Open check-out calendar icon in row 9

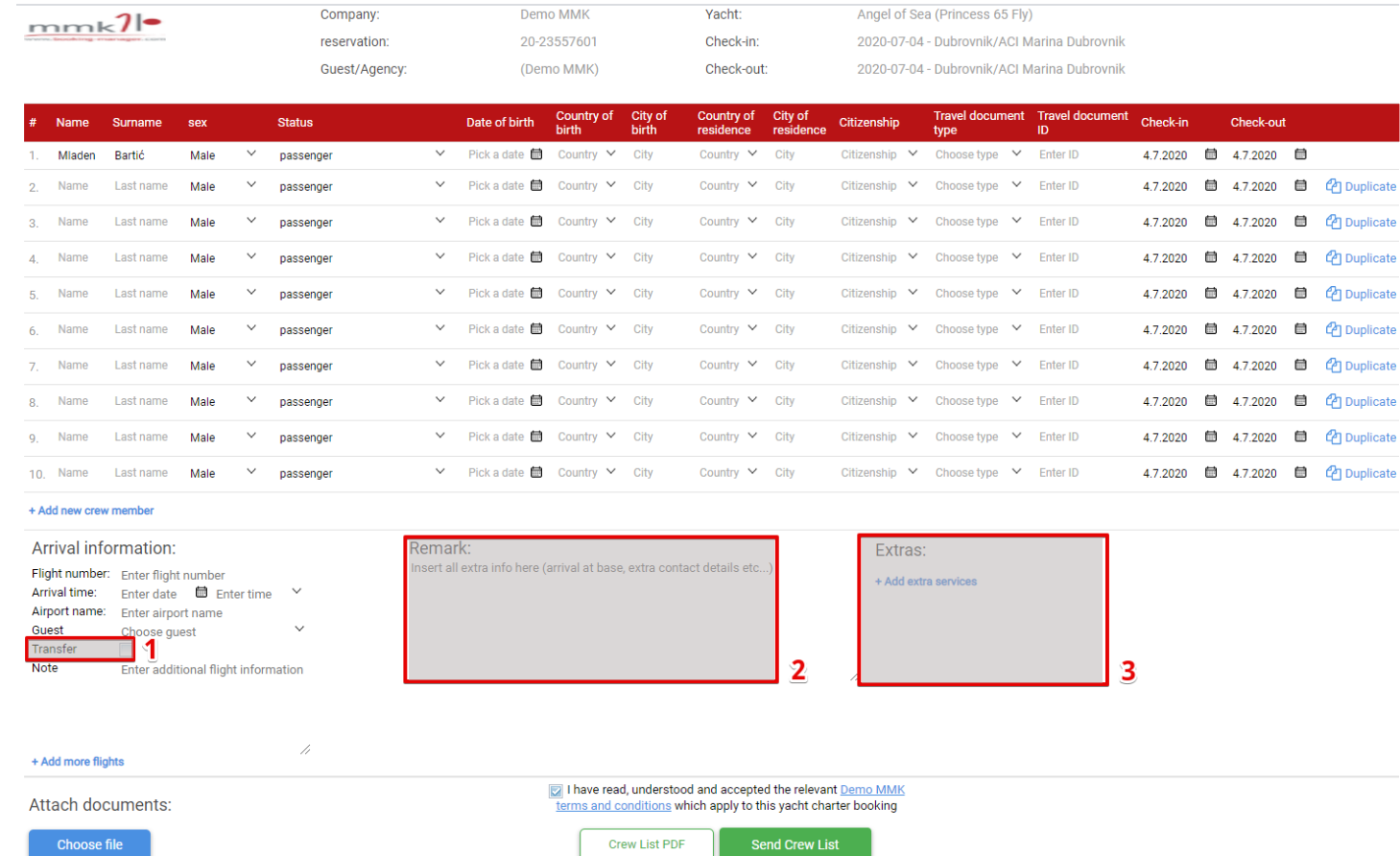click(x=1300, y=436)
